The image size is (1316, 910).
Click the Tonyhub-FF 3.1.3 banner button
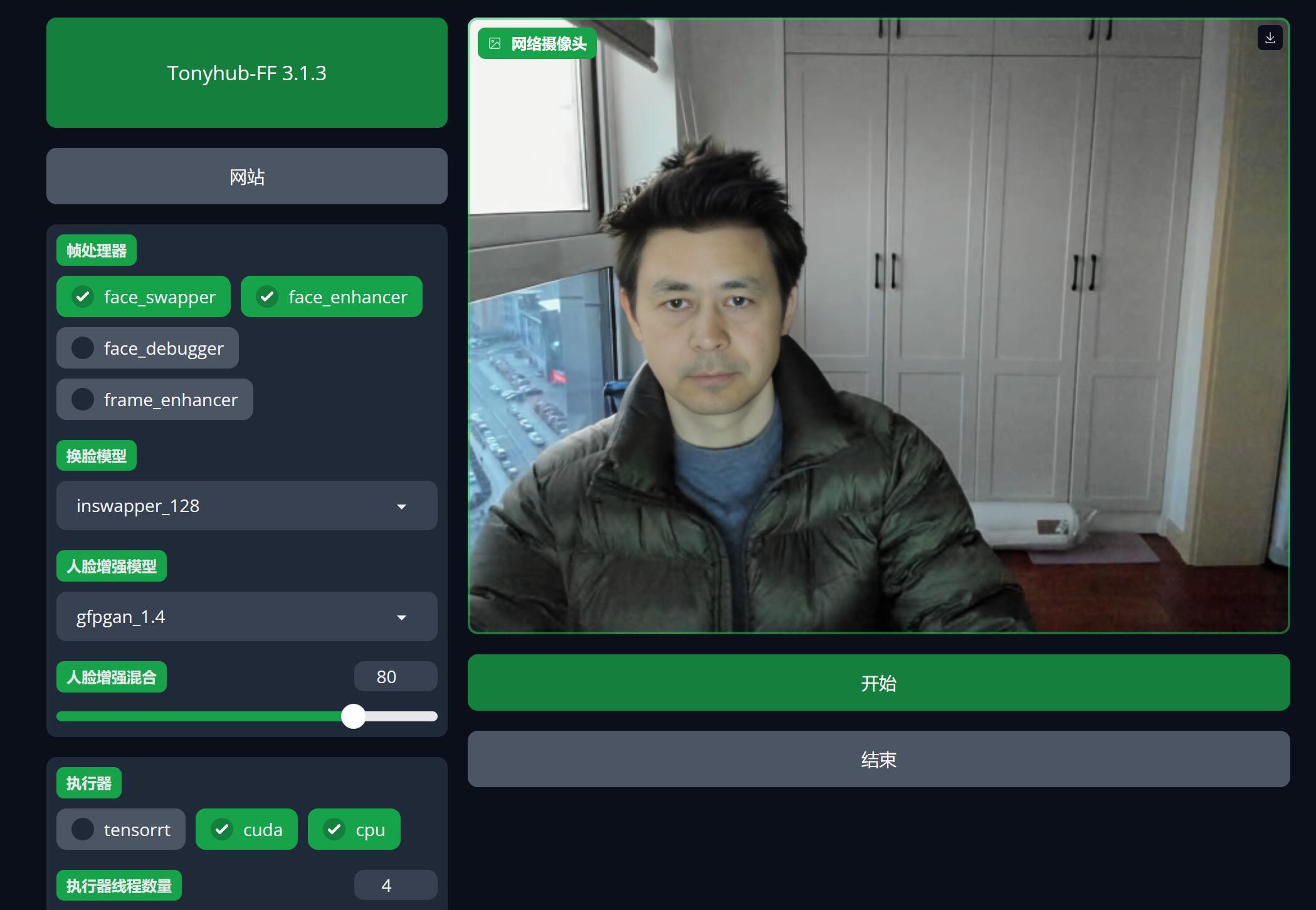tap(247, 73)
